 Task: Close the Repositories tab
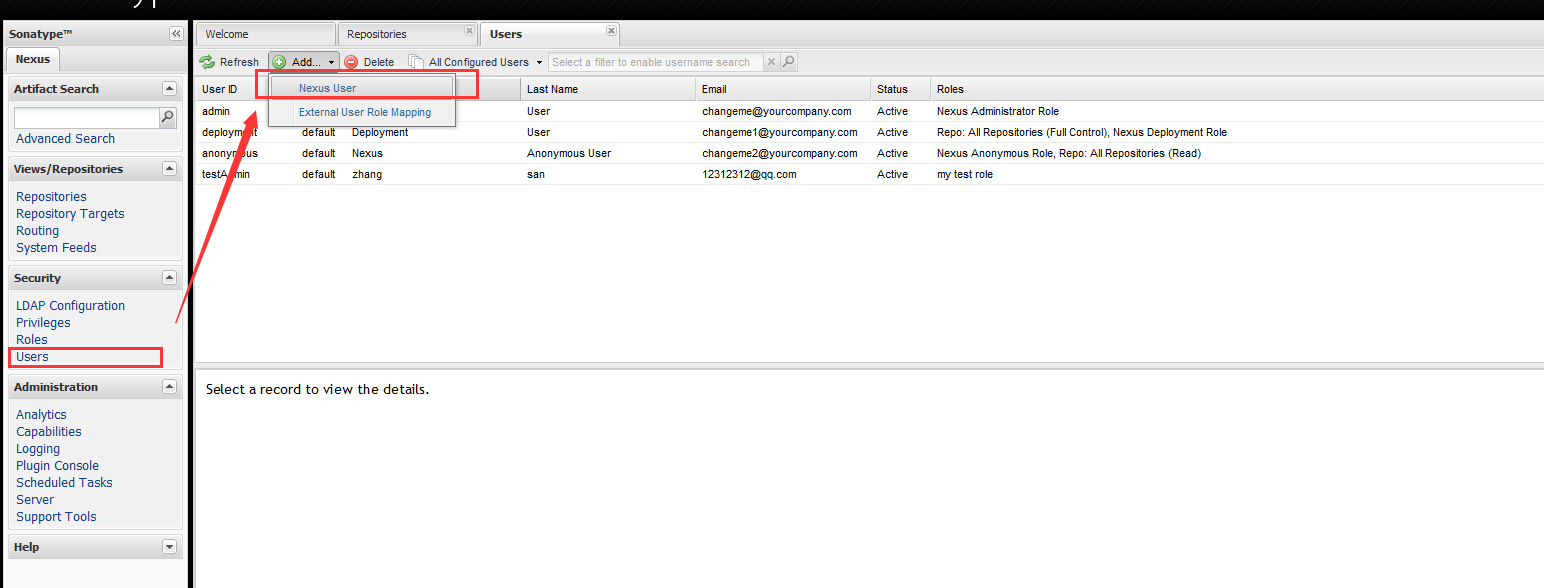470,30
